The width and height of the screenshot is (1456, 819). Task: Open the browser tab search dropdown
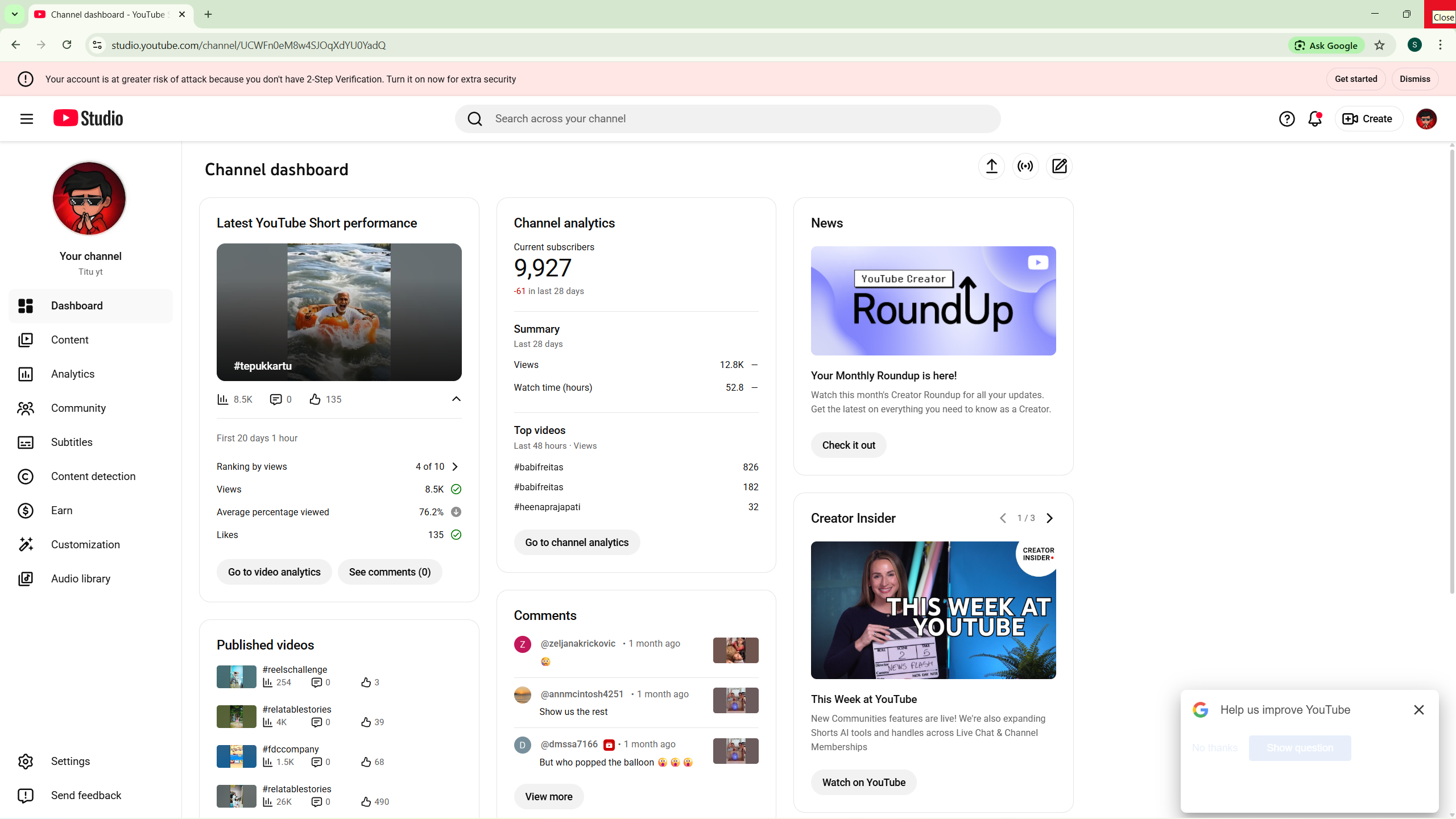pyautogui.click(x=15, y=14)
